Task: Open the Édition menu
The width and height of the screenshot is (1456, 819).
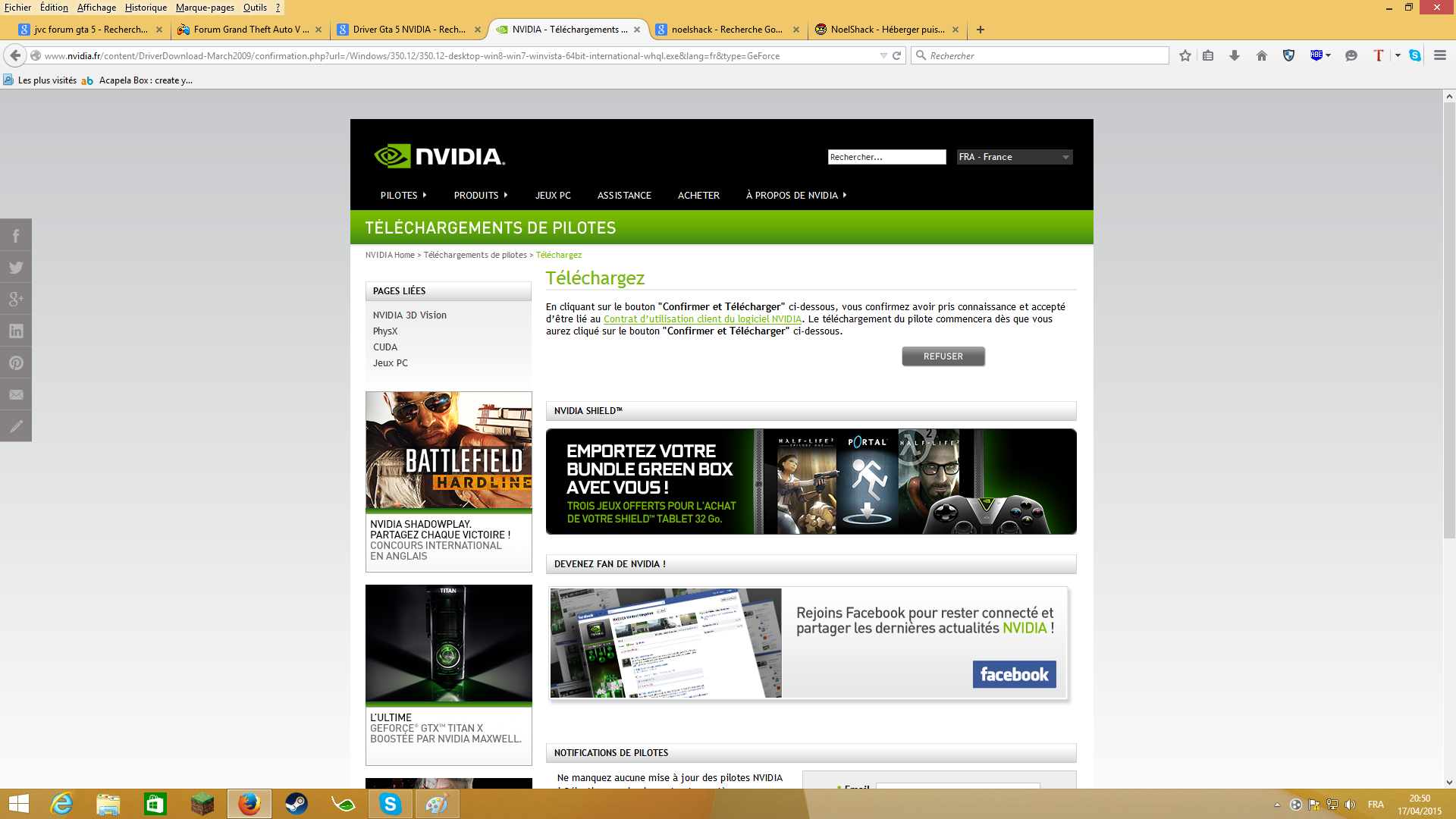Action: click(x=54, y=8)
